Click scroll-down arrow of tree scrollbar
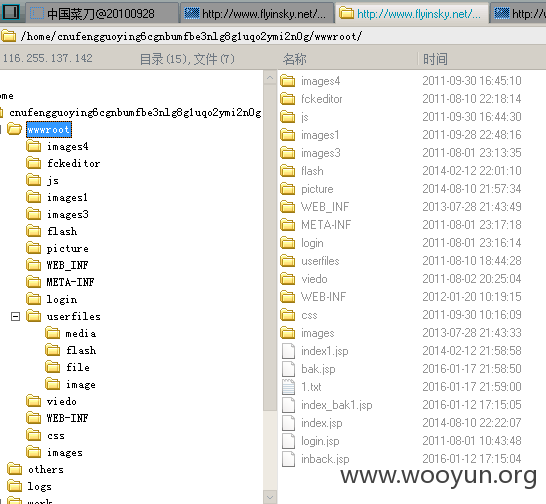 pos(270,497)
